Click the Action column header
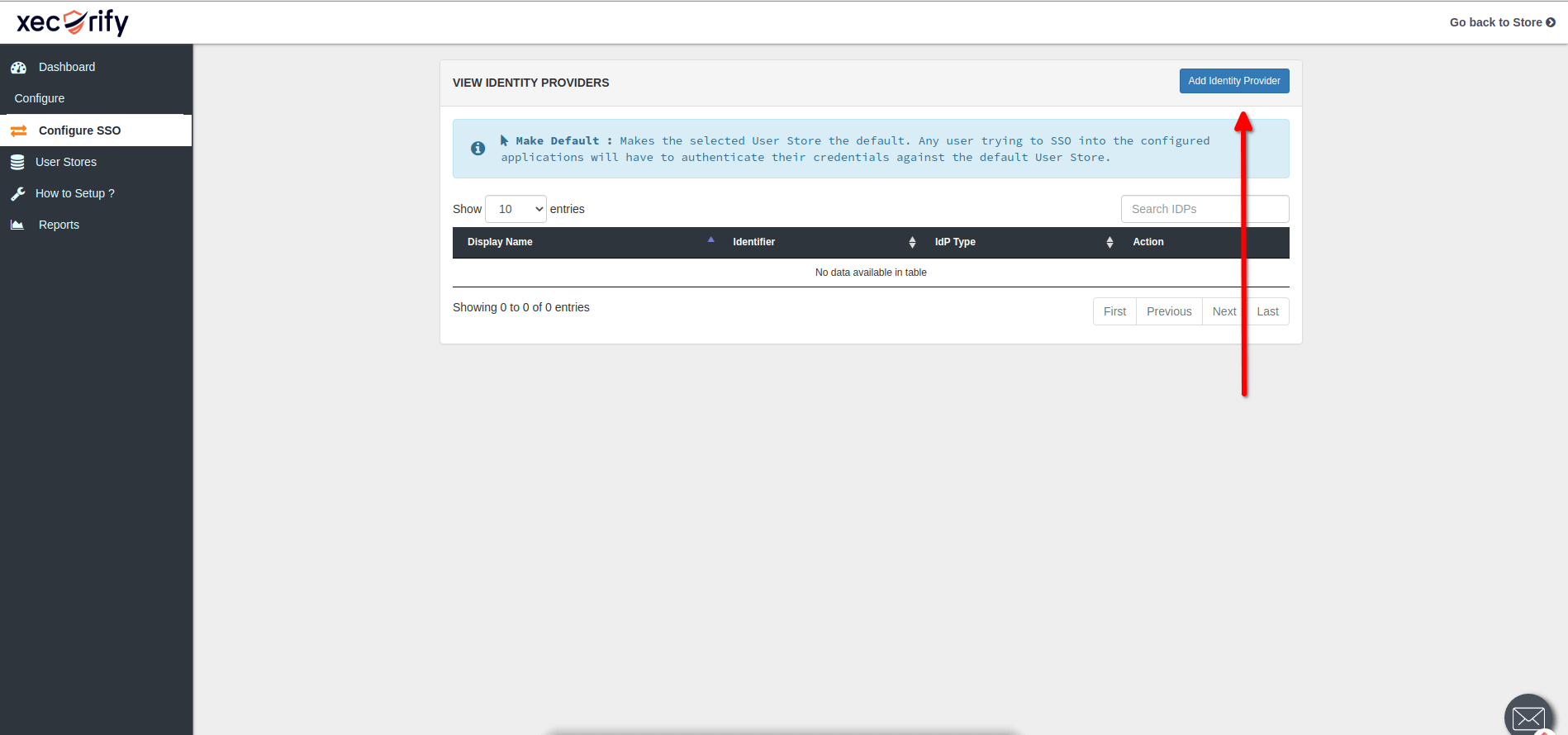The height and width of the screenshot is (735, 1568). (x=1205, y=242)
